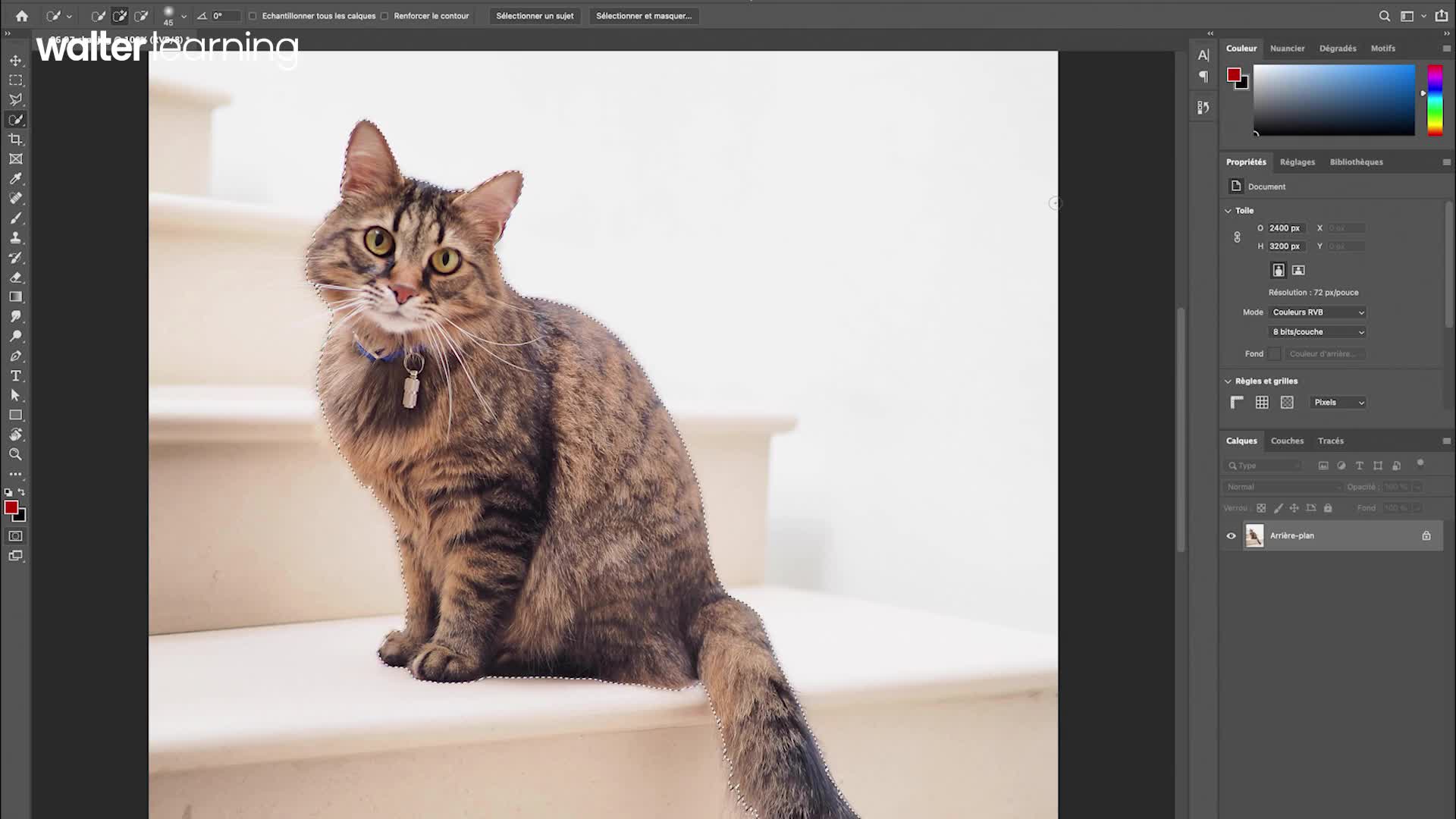Enable Renforcer le contour checkbox

384,16
